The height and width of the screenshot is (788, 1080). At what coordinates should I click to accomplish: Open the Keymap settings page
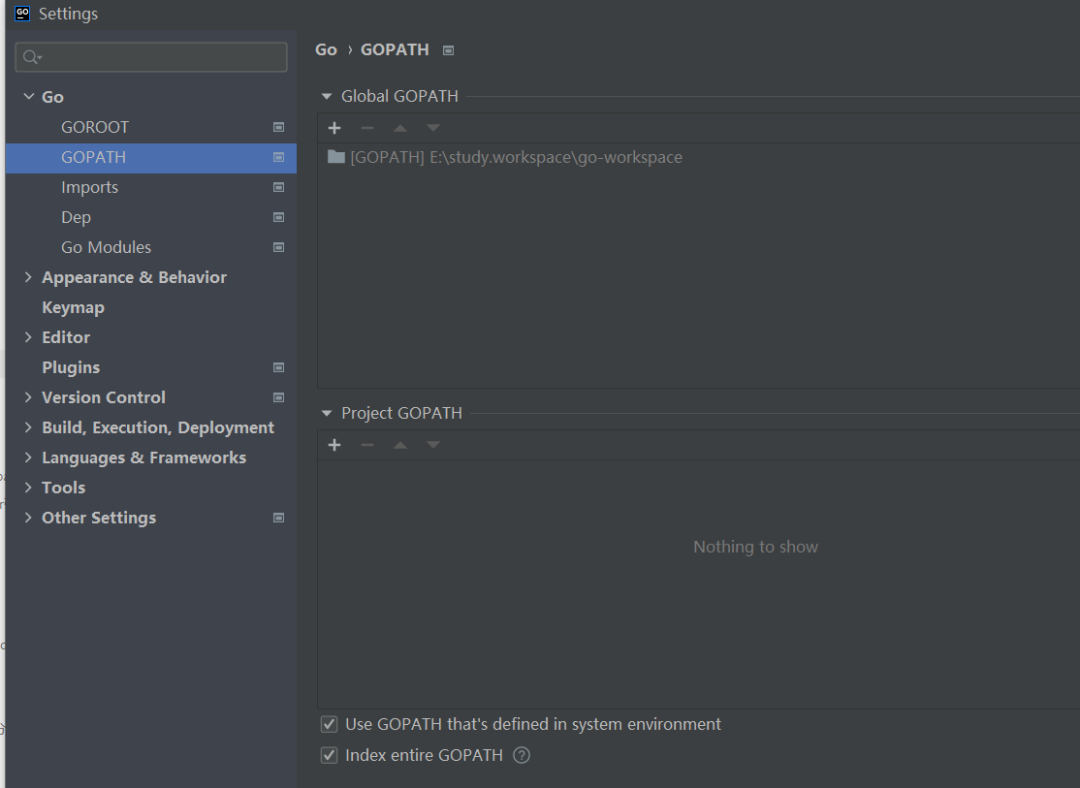(73, 307)
